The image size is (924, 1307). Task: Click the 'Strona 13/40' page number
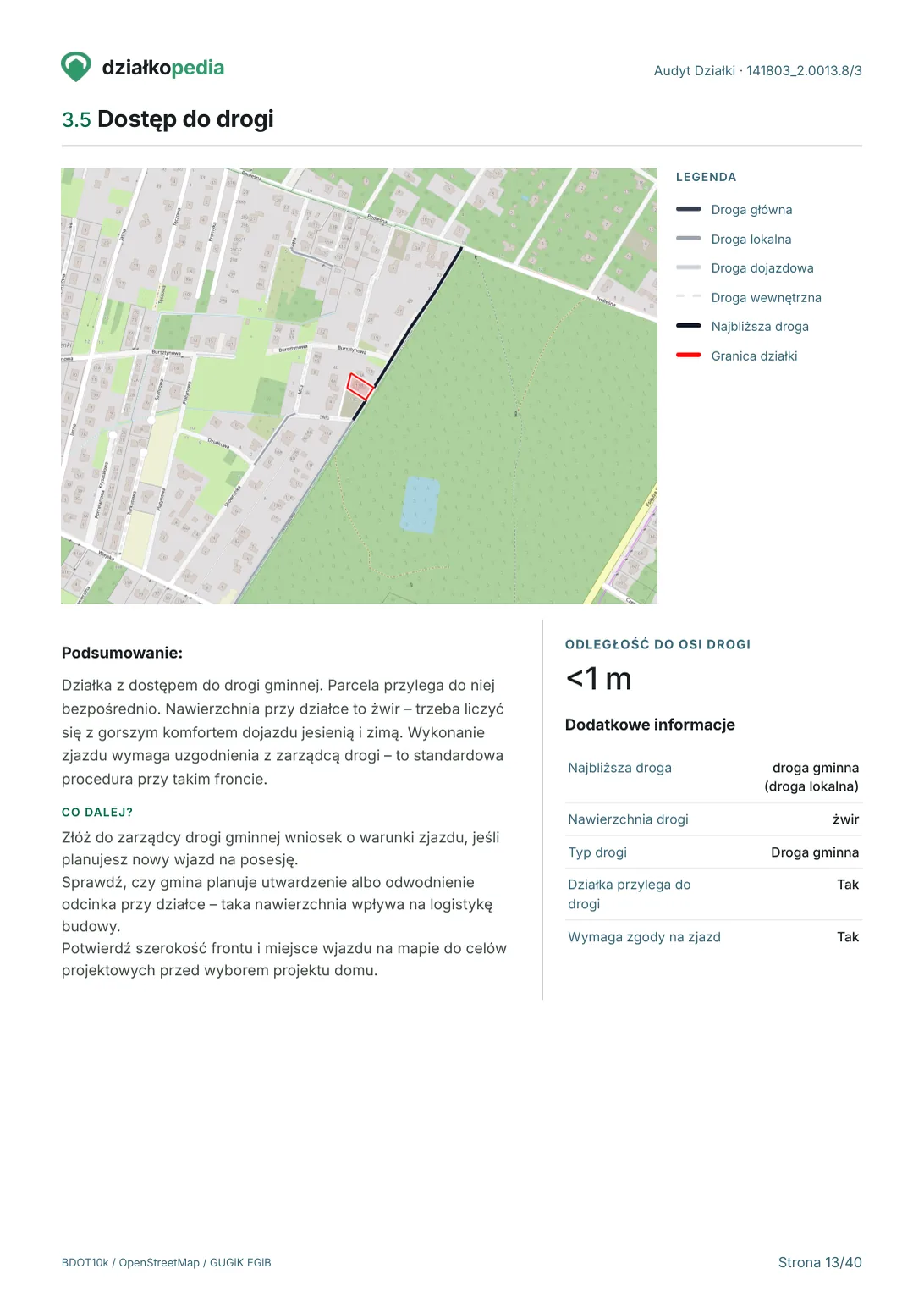[820, 1262]
